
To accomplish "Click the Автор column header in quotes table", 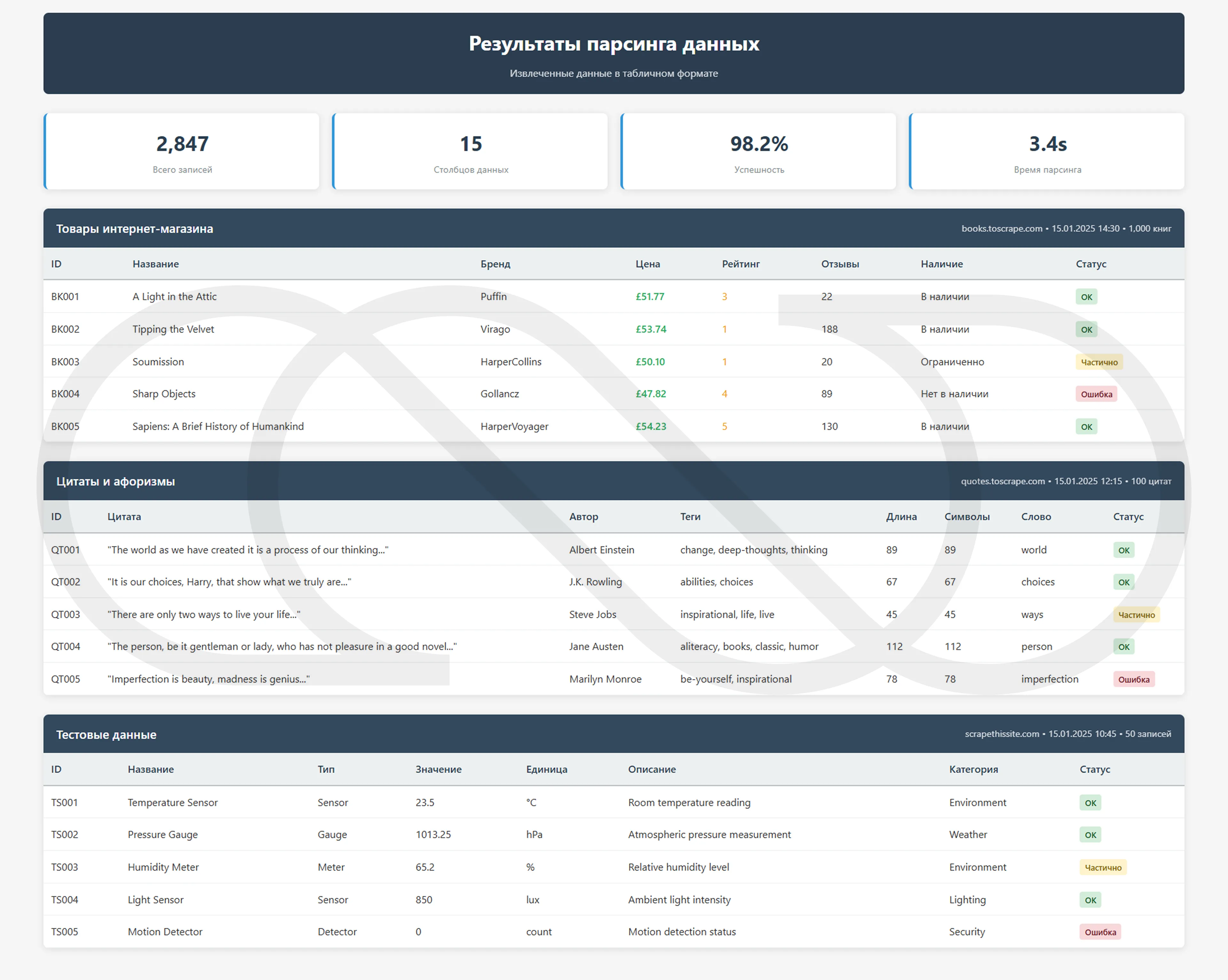I will click(583, 517).
